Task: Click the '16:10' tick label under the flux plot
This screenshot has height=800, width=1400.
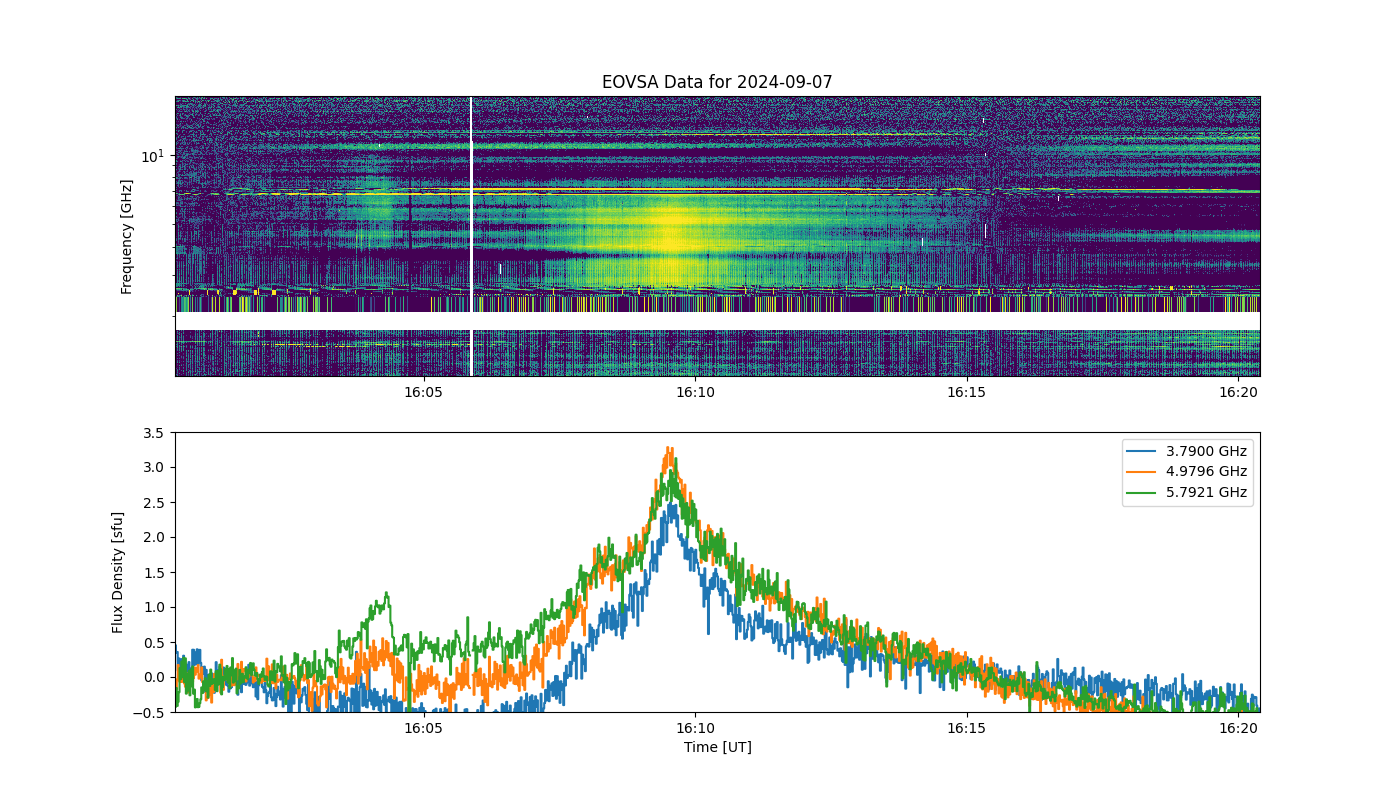Action: point(695,728)
